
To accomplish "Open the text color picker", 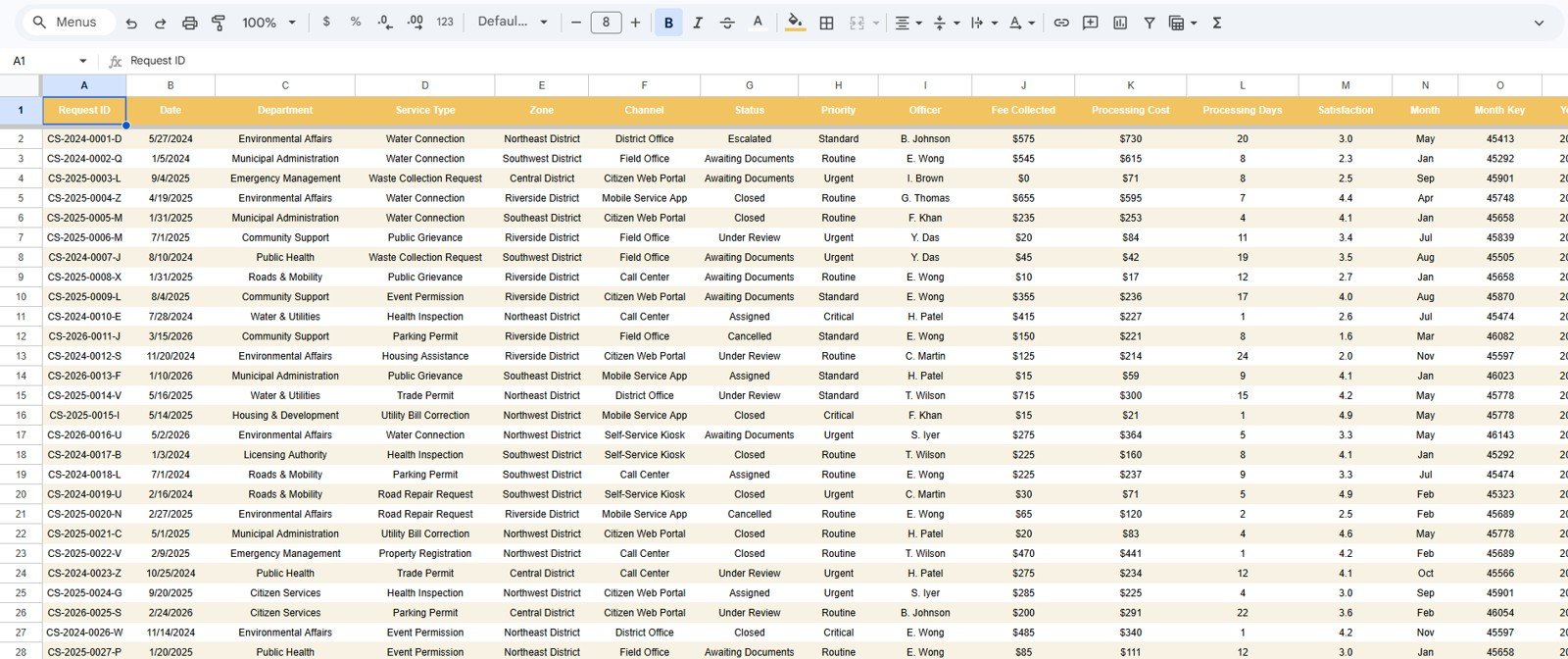I will pyautogui.click(x=757, y=22).
